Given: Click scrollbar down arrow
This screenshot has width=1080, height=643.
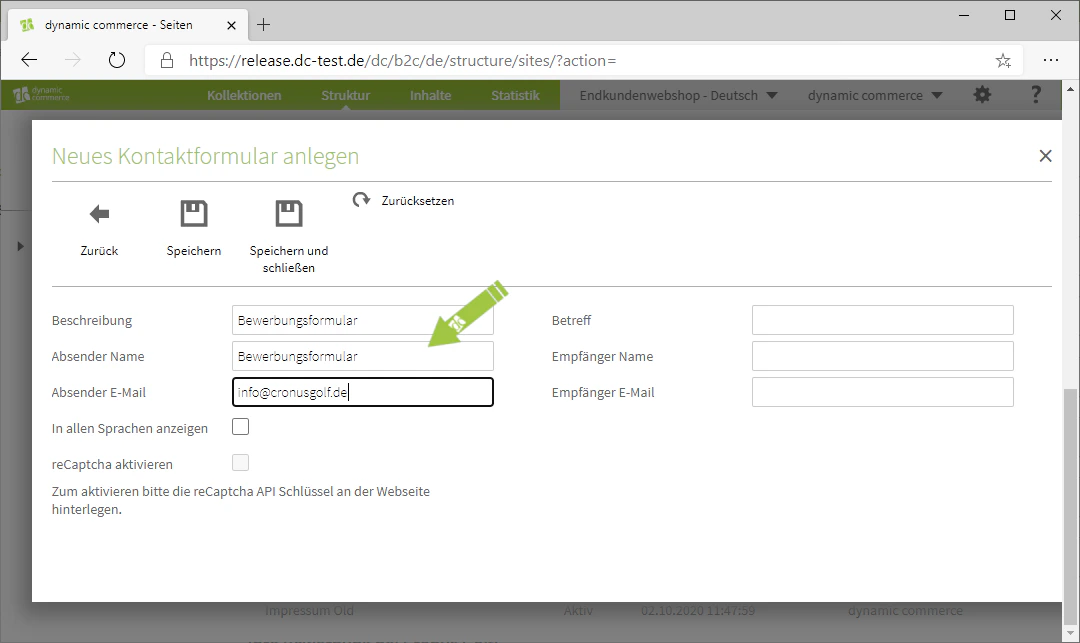Looking at the screenshot, I should click(x=1070, y=633).
